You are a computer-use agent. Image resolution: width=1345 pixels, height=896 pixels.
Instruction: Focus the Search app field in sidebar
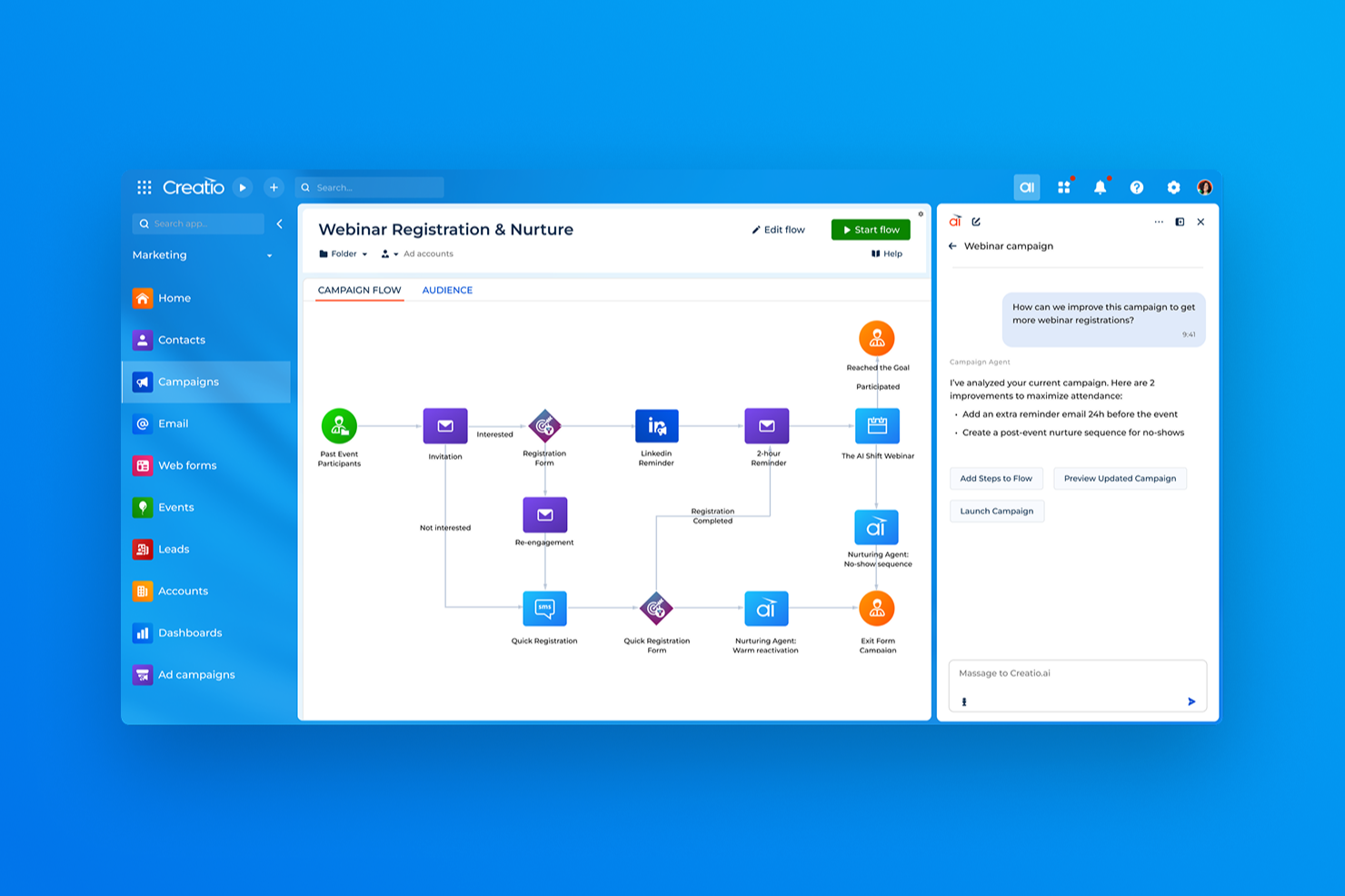coord(198,224)
